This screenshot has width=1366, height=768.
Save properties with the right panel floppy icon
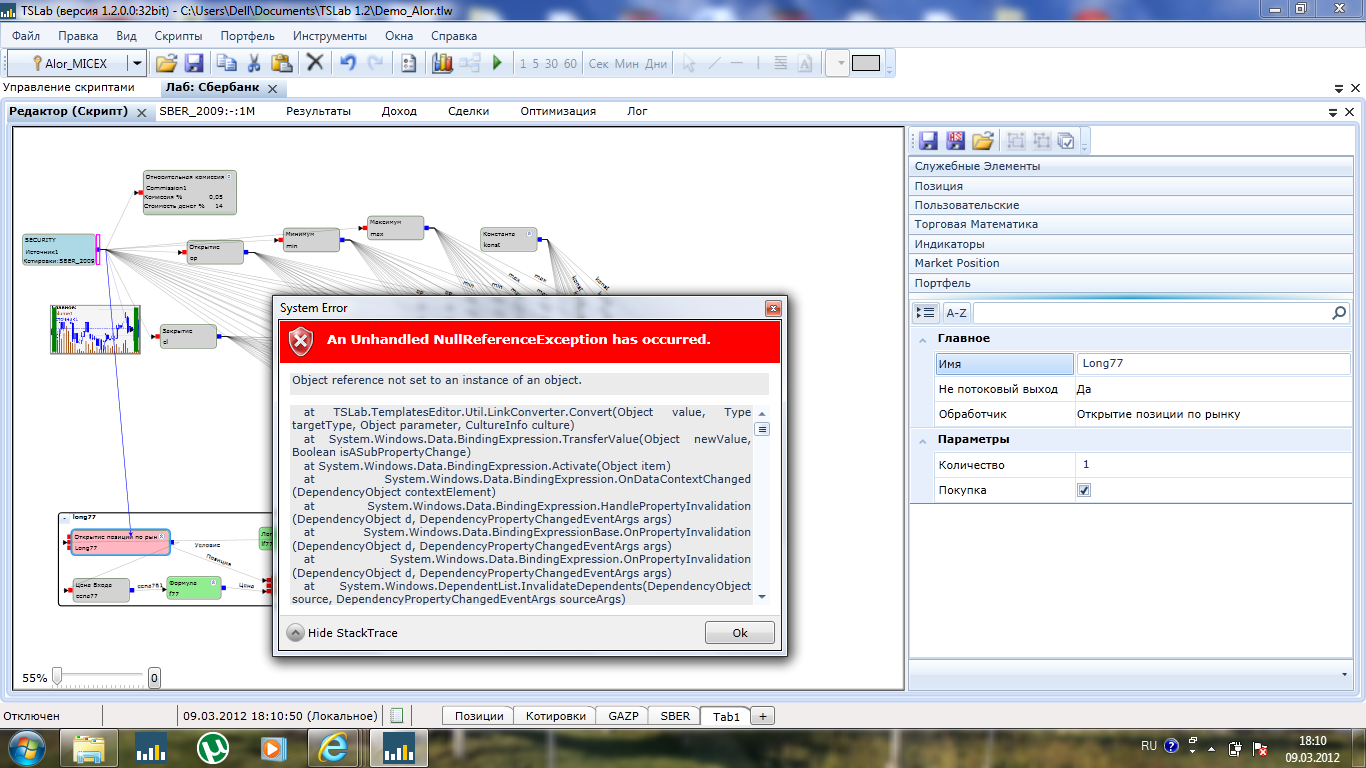pos(928,141)
